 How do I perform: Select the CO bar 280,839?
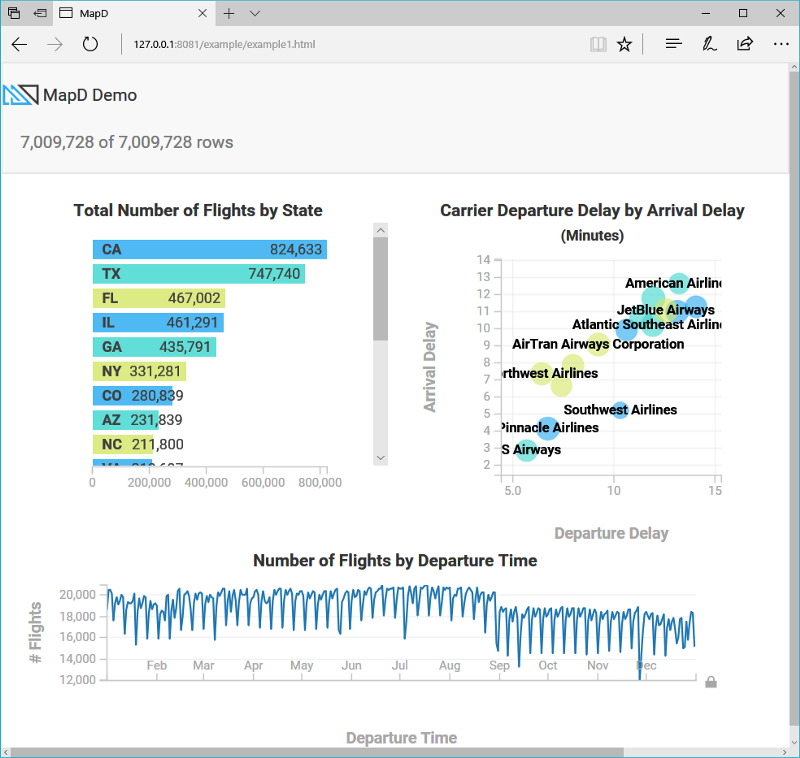pos(133,396)
